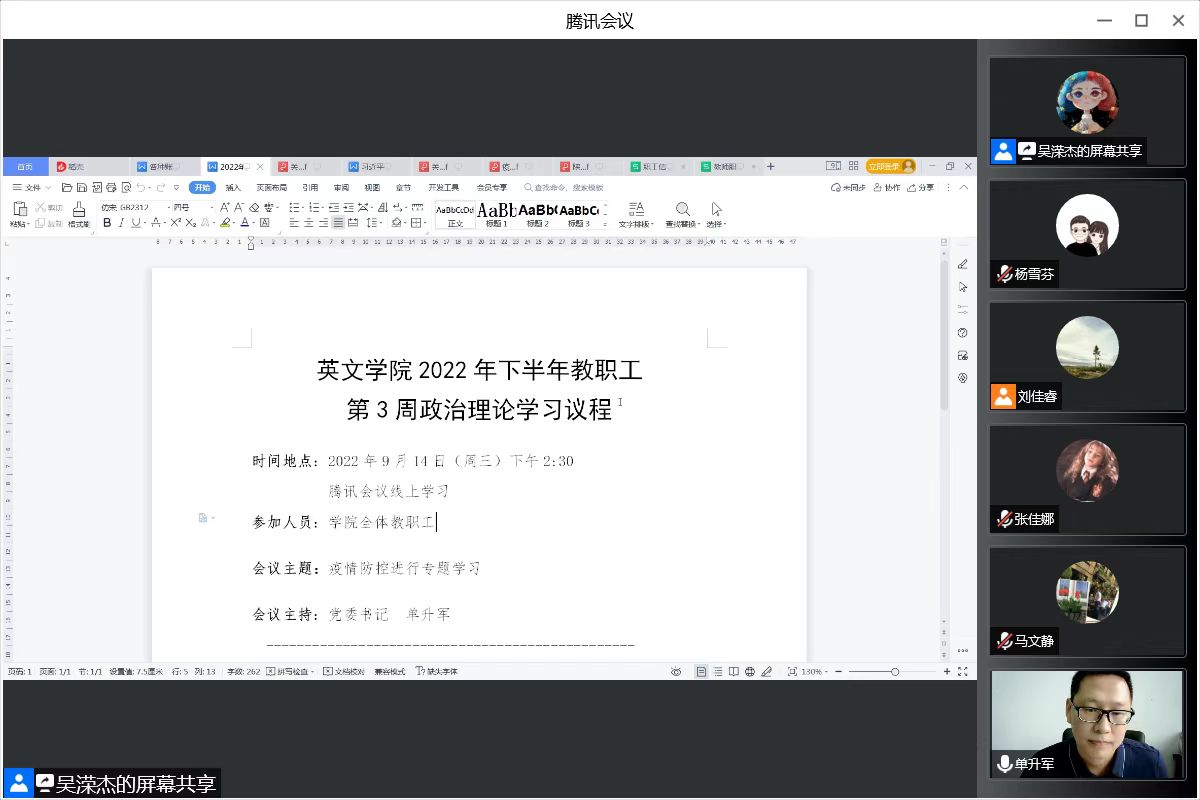Image resolution: width=1200 pixels, height=800 pixels.
Task: Click the text highlight color icon
Action: [226, 223]
